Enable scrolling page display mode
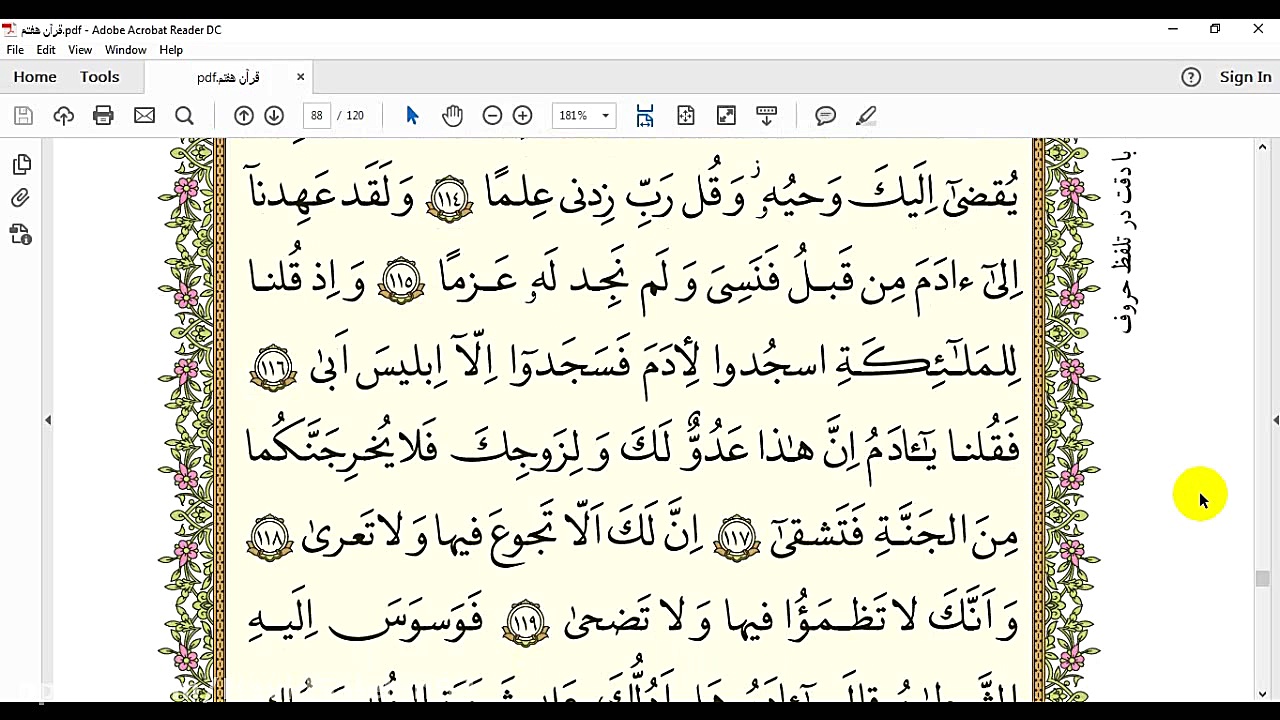This screenshot has width=1280, height=720. tap(645, 115)
